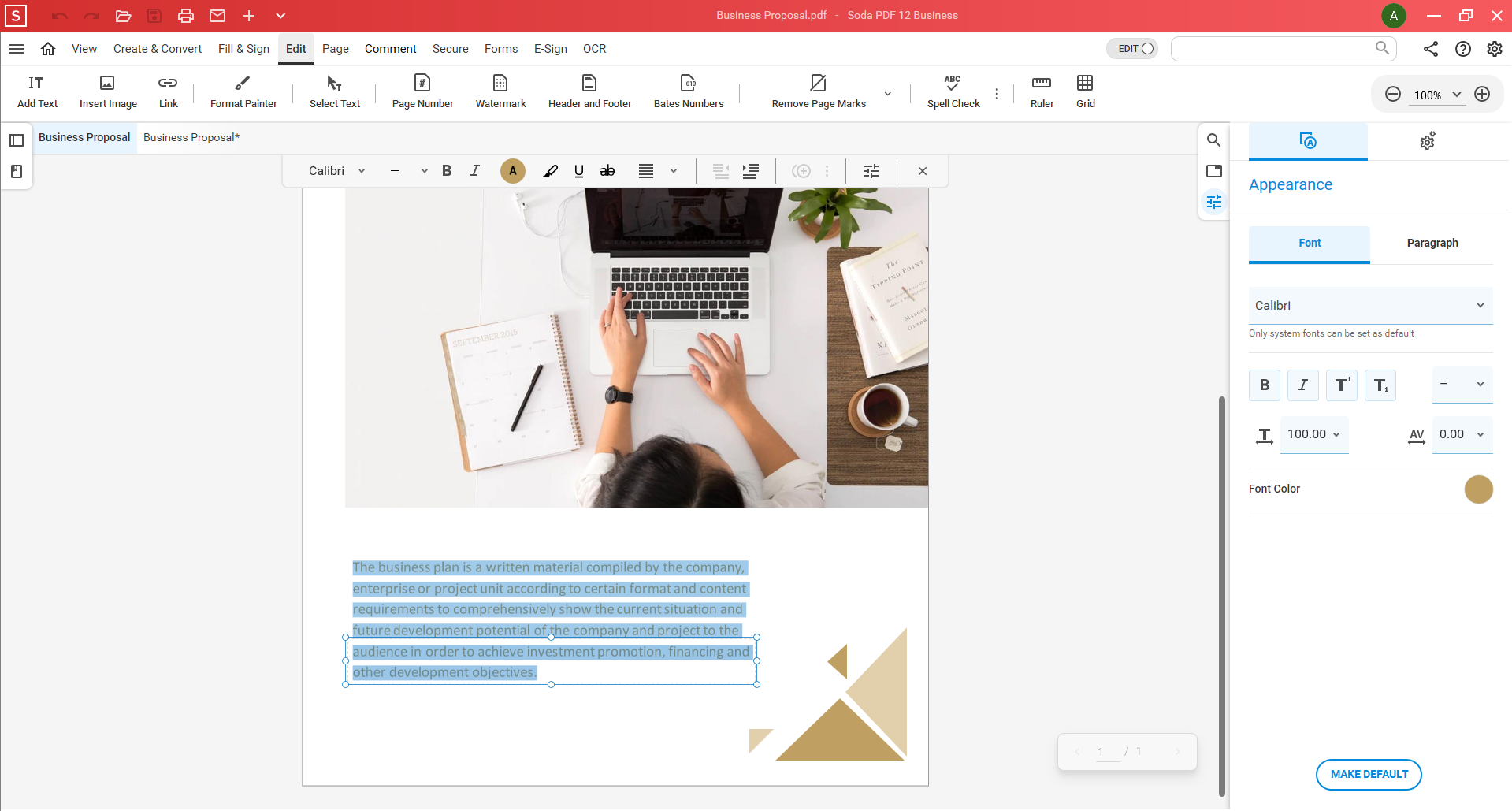Click the open folder icon

tap(123, 16)
